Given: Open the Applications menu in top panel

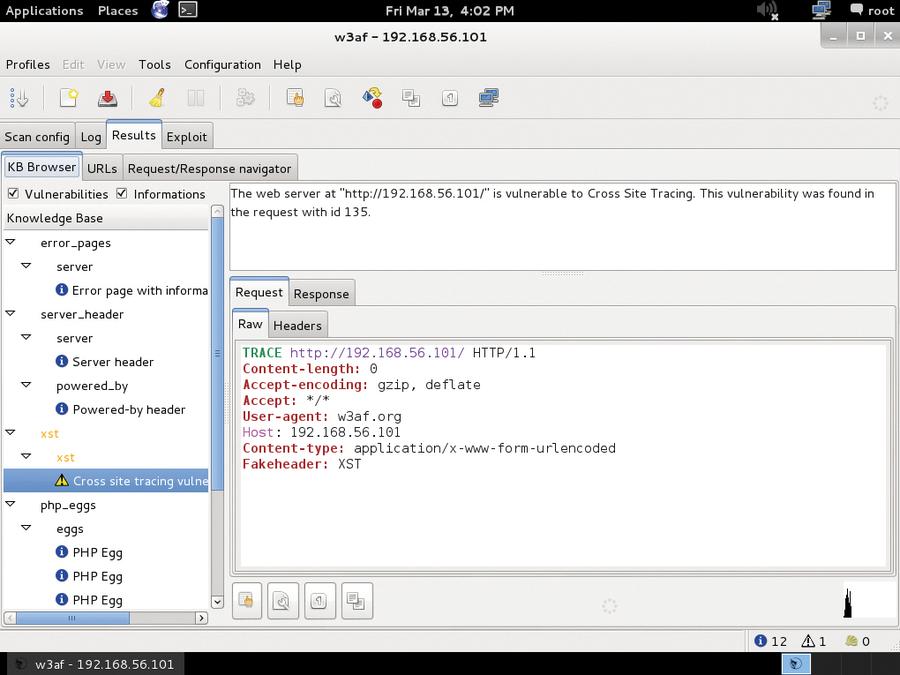Looking at the screenshot, I should [x=44, y=11].
